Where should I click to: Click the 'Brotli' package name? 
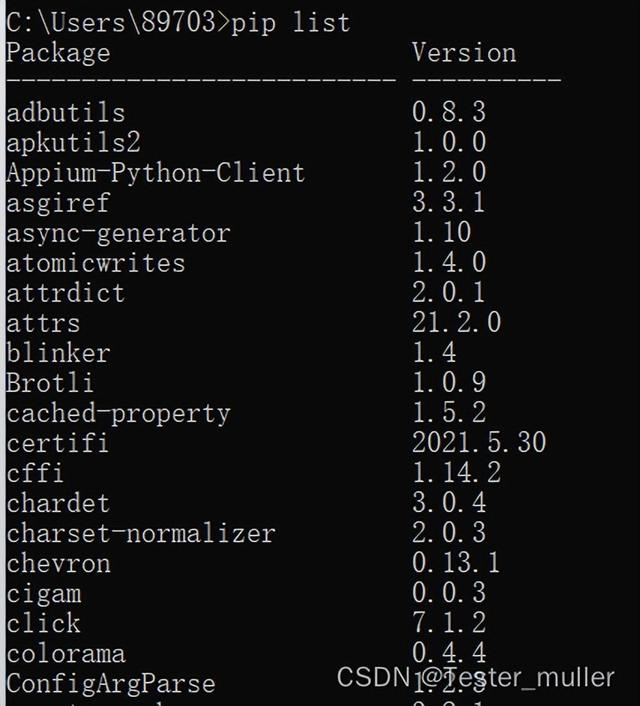(x=51, y=383)
